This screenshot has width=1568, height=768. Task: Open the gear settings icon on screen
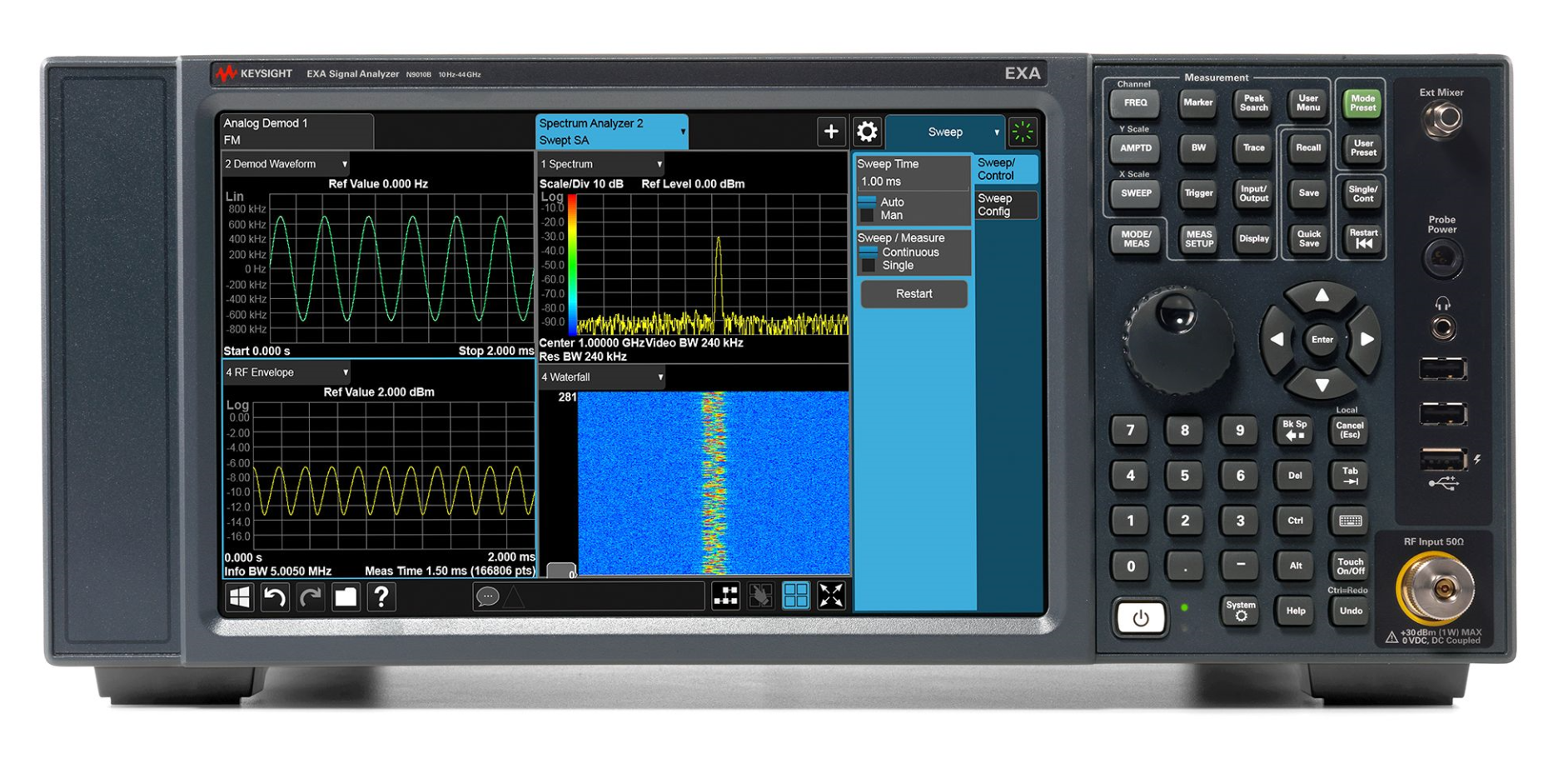pos(868,131)
